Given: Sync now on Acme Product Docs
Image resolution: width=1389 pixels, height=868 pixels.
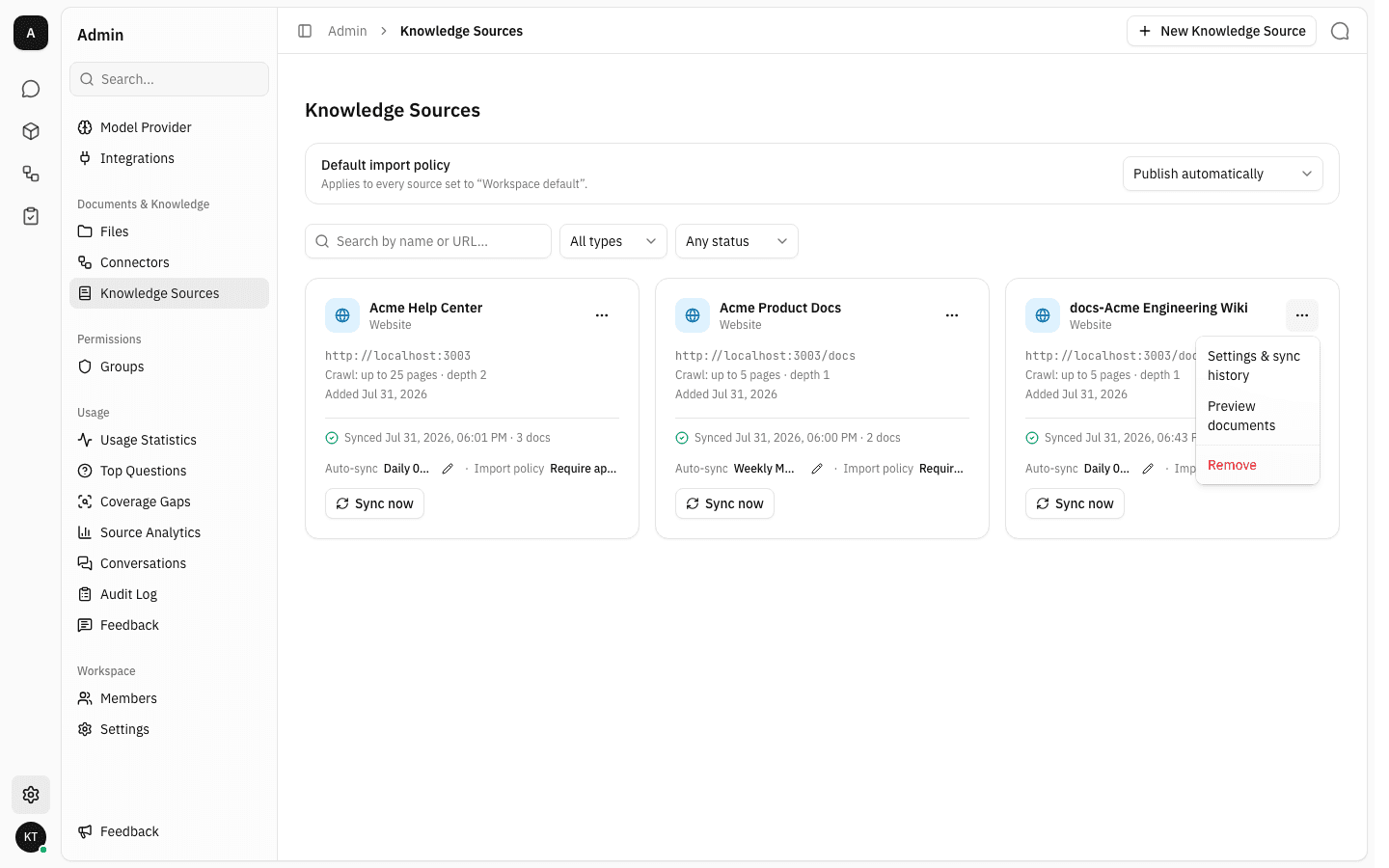Looking at the screenshot, I should [x=724, y=503].
